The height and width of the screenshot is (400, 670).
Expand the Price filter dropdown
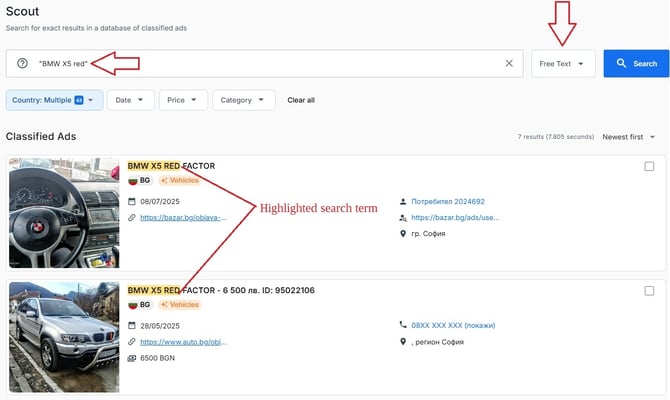pos(183,100)
